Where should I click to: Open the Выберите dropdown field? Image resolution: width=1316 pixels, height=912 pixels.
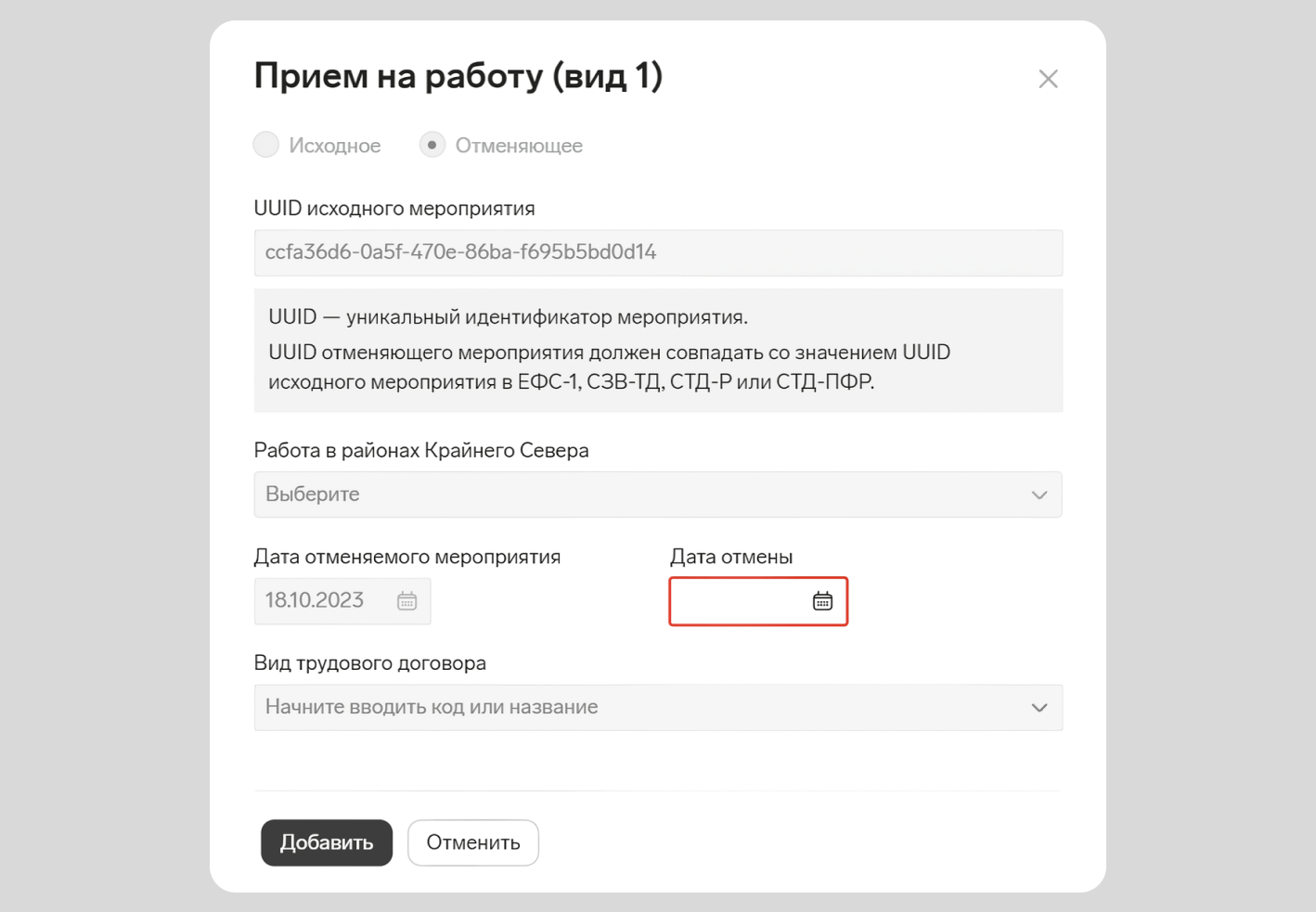658,495
